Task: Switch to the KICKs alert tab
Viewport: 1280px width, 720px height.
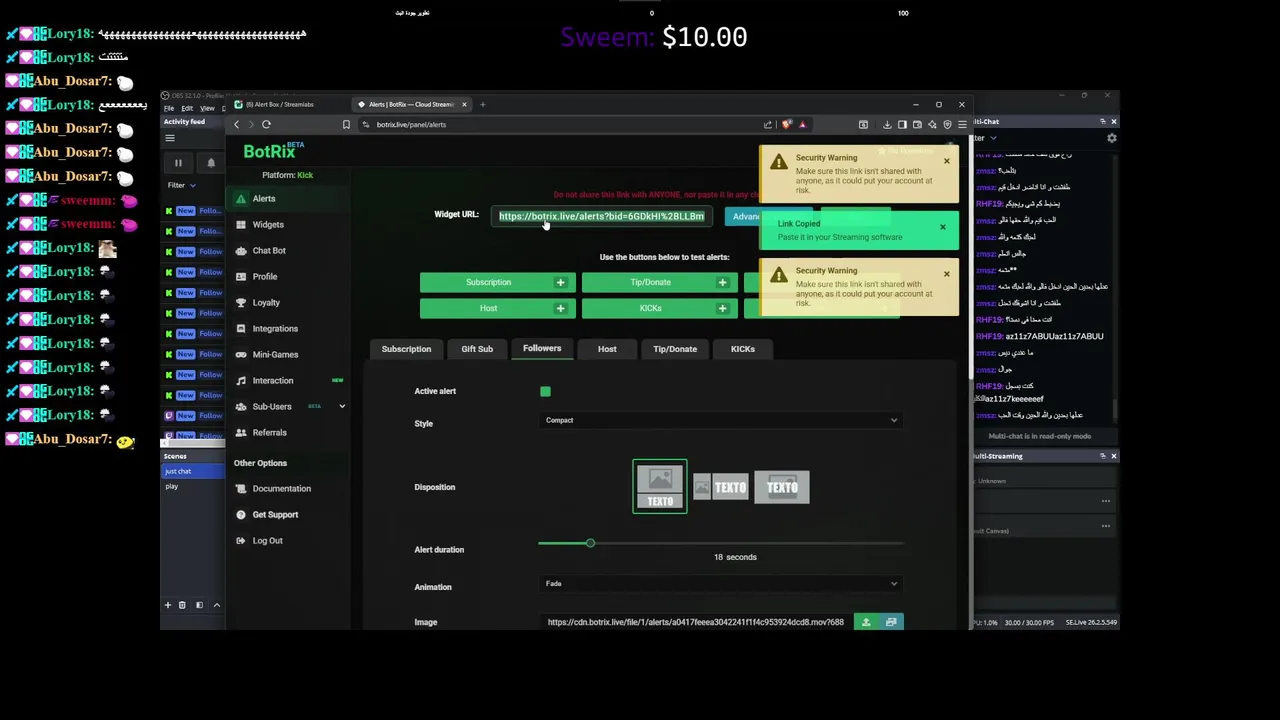Action: [x=742, y=349]
